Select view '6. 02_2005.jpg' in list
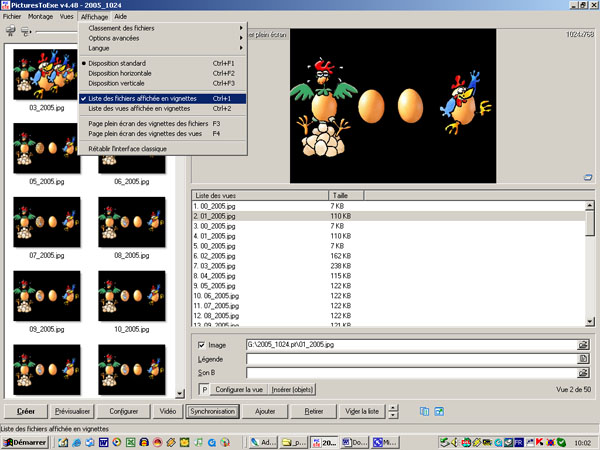The image size is (600, 450). tap(388, 256)
